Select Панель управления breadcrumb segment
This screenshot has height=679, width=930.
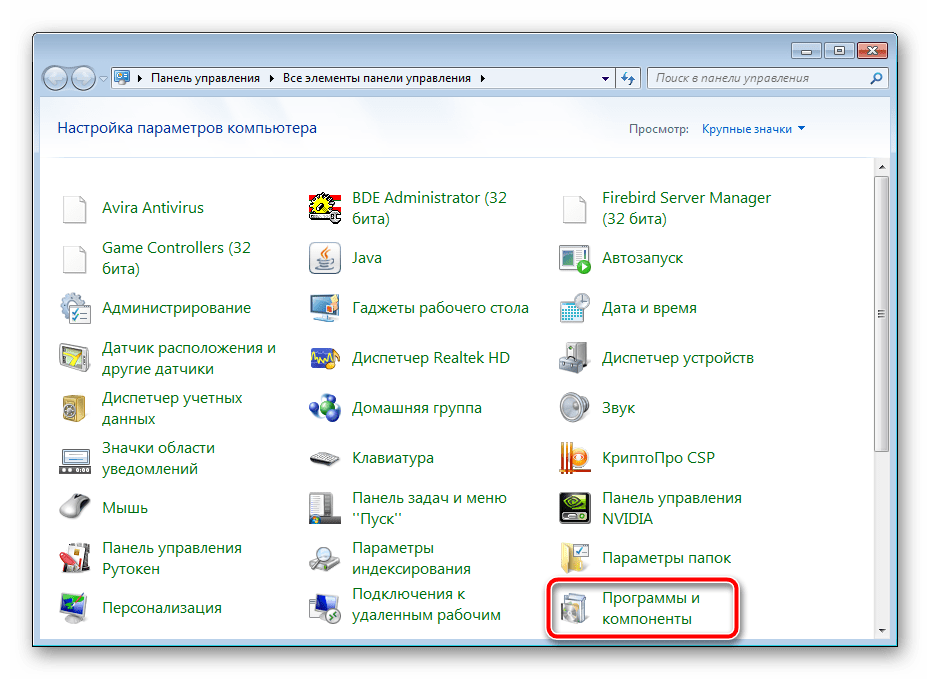205,78
